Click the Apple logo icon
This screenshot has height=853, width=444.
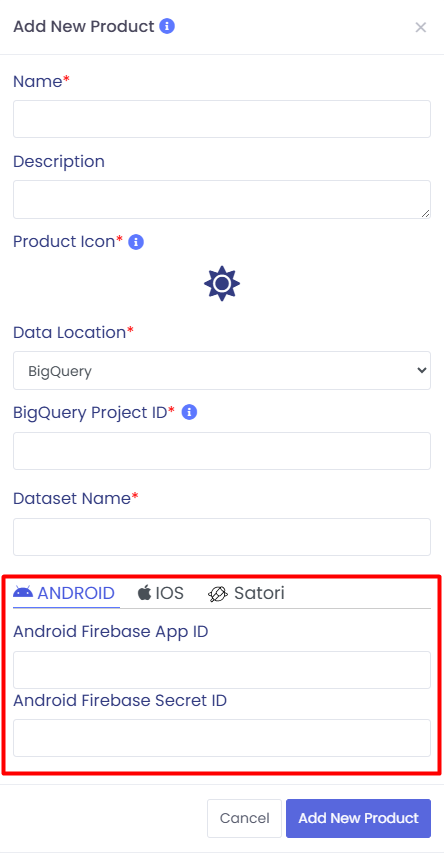[144, 592]
